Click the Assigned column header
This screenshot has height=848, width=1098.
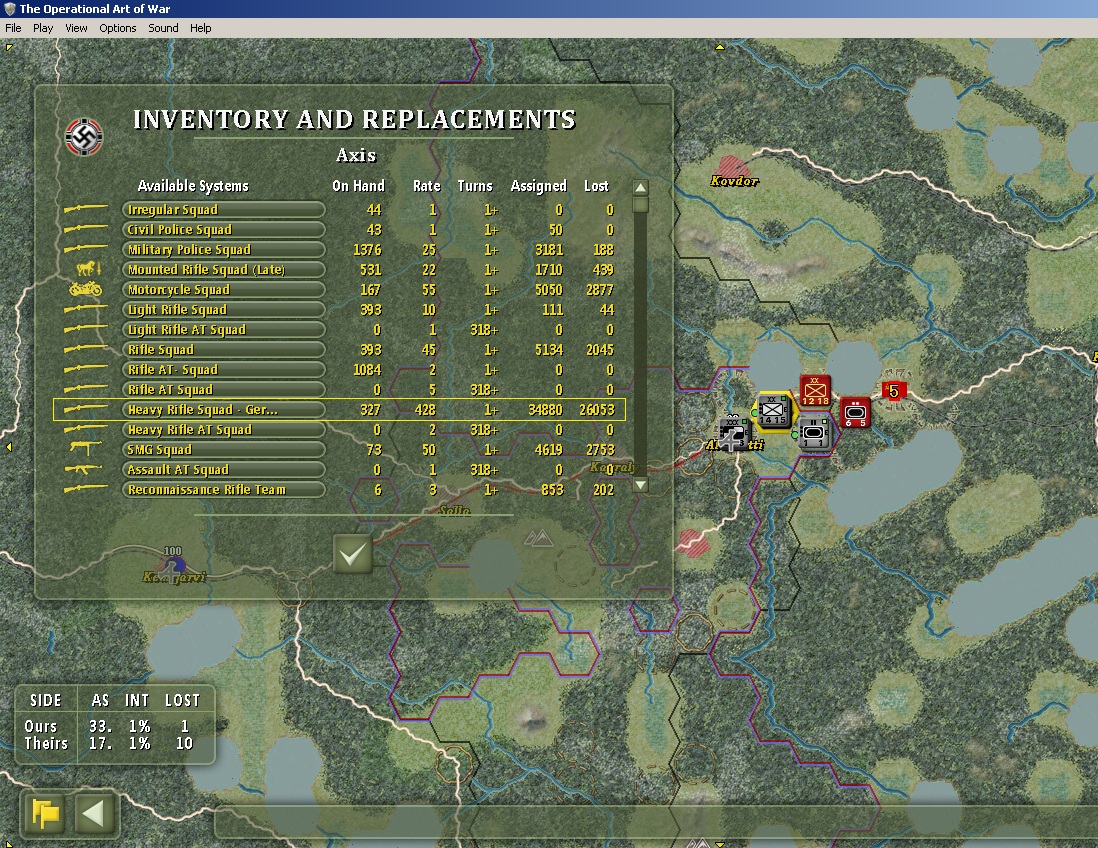[x=538, y=186]
